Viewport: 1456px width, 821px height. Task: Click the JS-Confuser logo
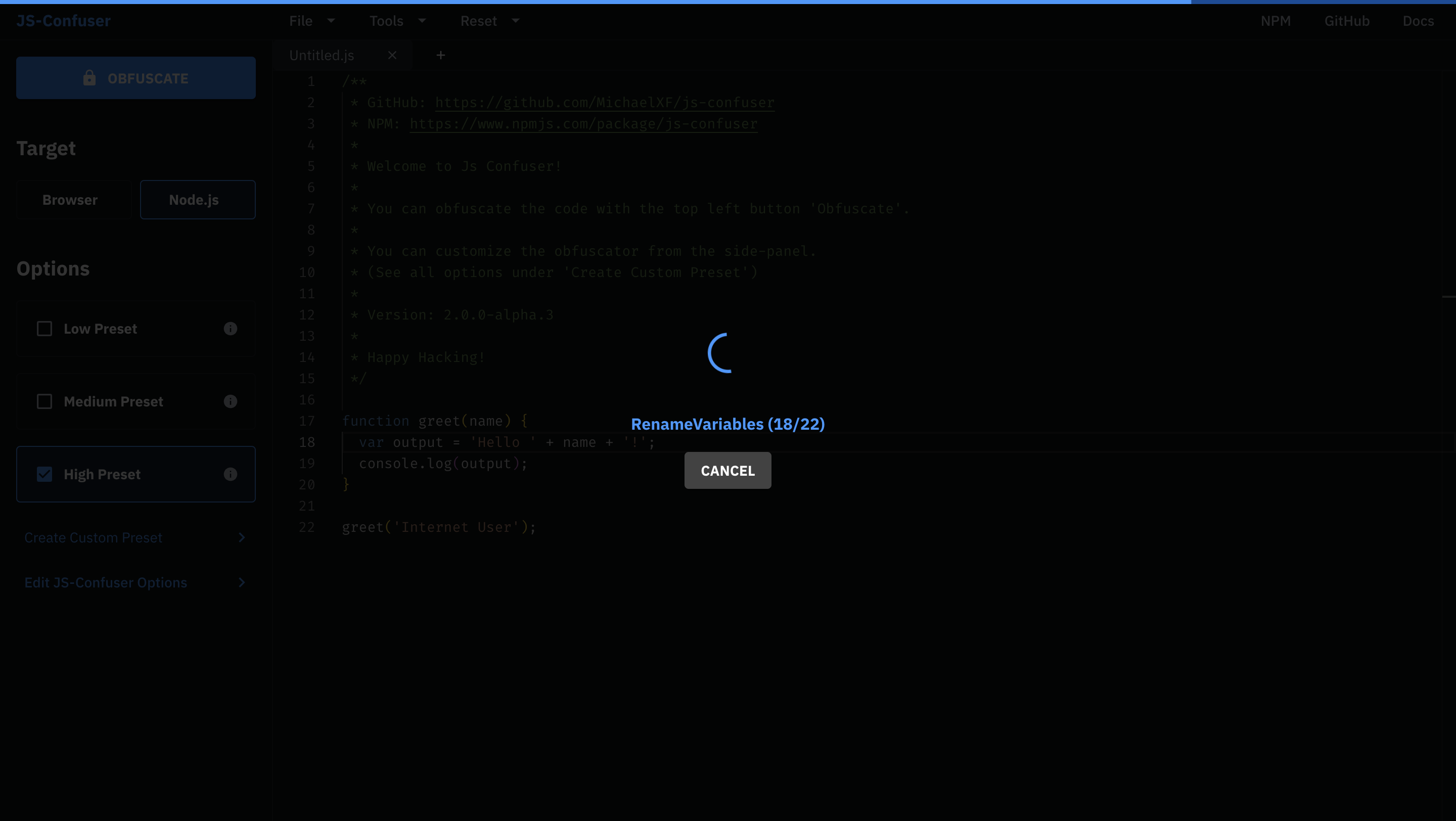click(x=63, y=21)
